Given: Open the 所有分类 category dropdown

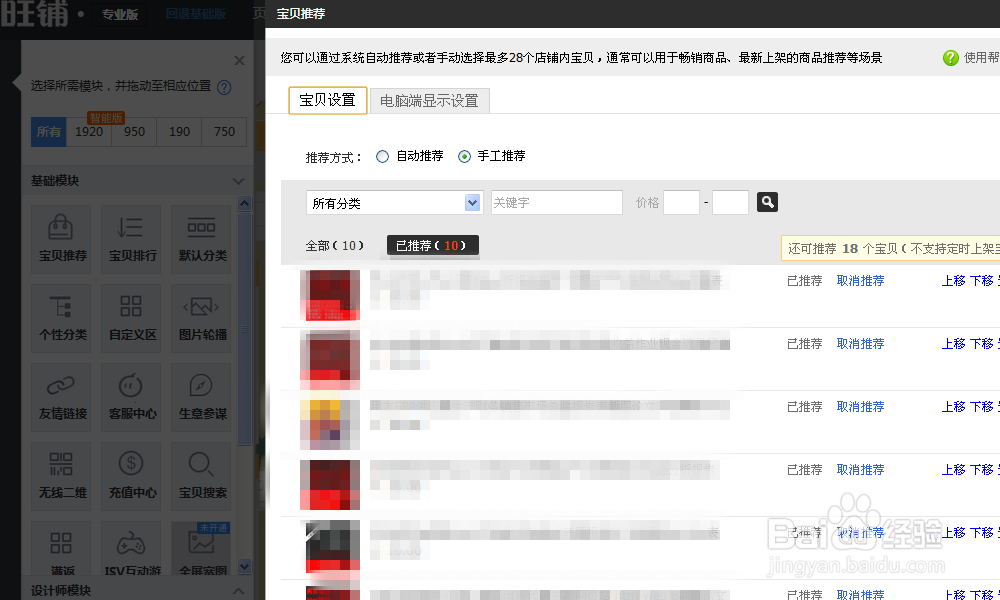Looking at the screenshot, I should click(393, 203).
